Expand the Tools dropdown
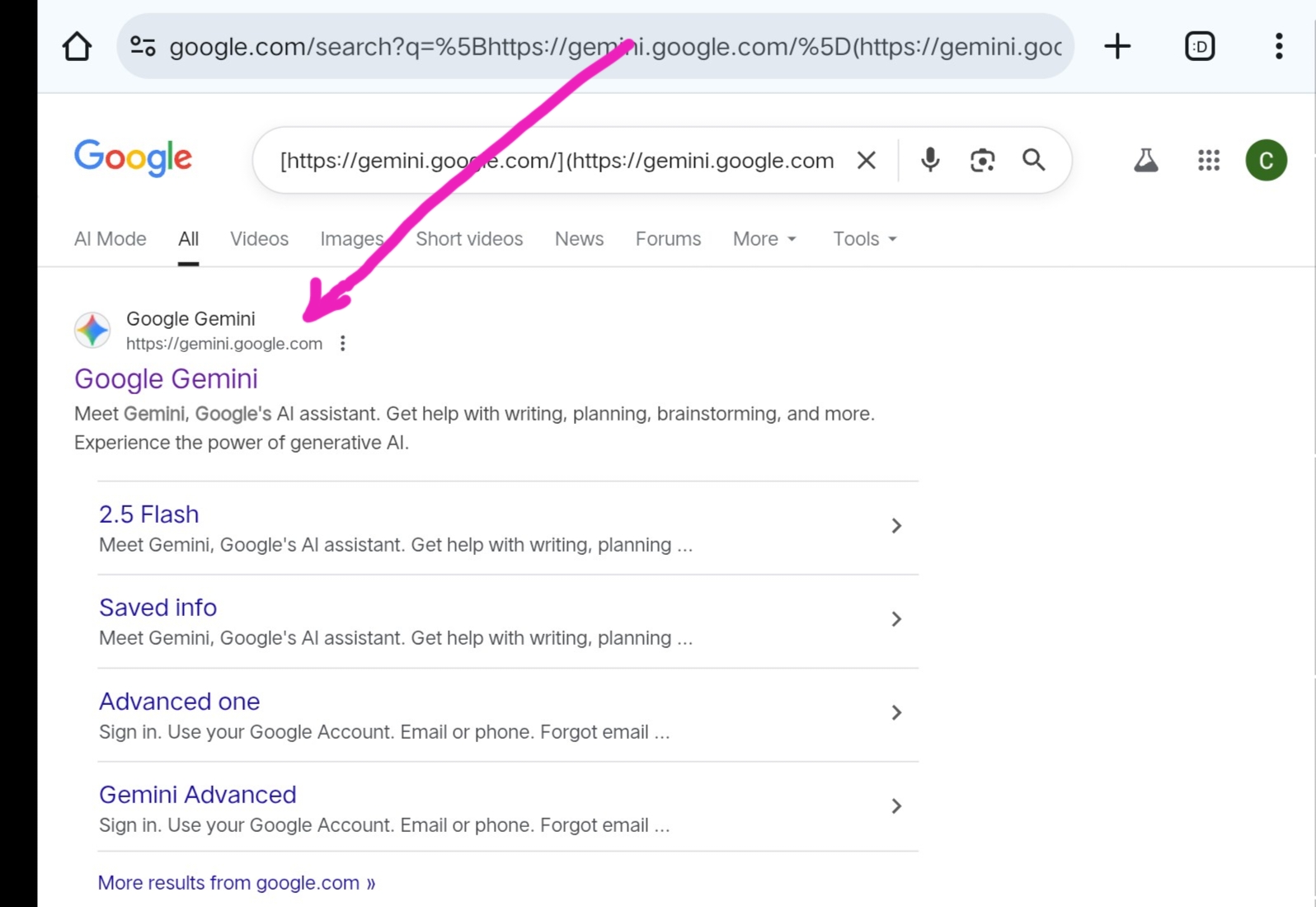The image size is (1316, 907). pyautogui.click(x=865, y=239)
